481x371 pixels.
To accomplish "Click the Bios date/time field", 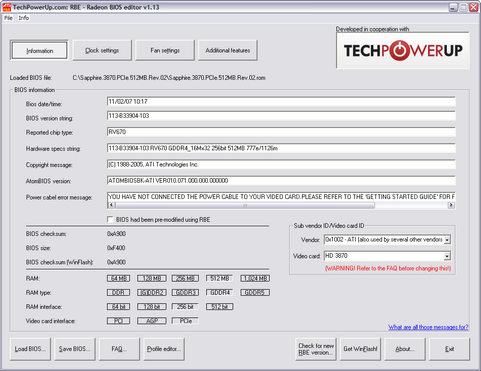I will pos(281,102).
